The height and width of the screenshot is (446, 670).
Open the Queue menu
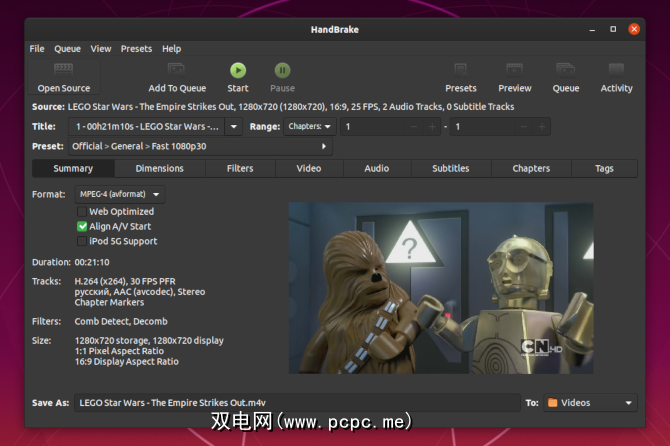[x=67, y=49]
